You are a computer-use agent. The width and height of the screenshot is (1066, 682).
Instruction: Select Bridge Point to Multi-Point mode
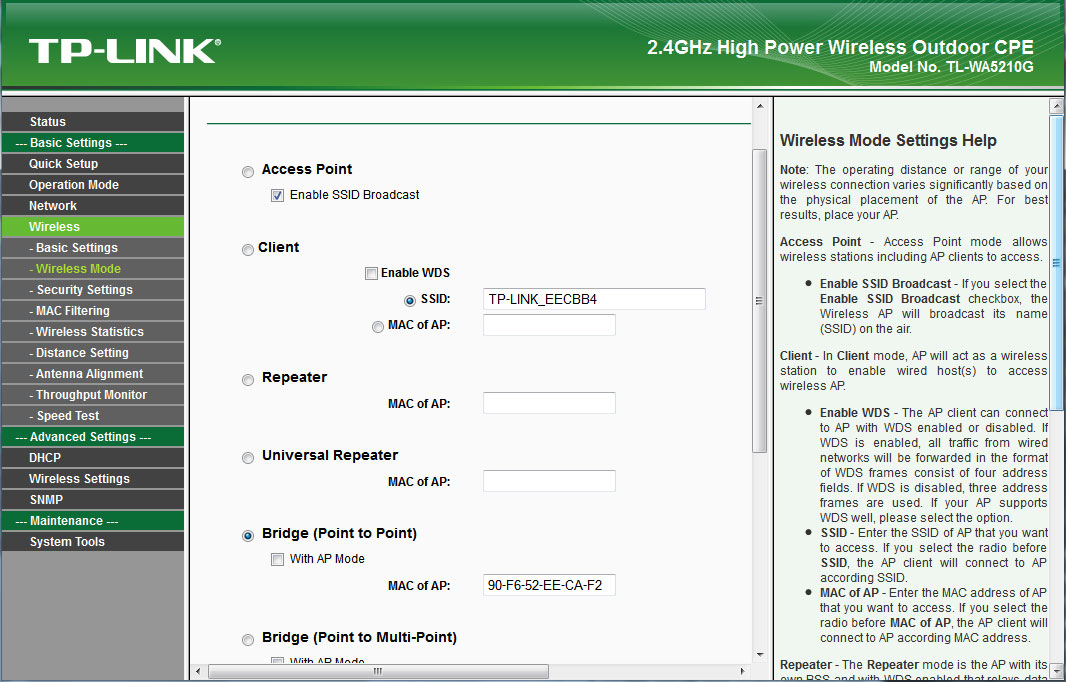[247, 639]
